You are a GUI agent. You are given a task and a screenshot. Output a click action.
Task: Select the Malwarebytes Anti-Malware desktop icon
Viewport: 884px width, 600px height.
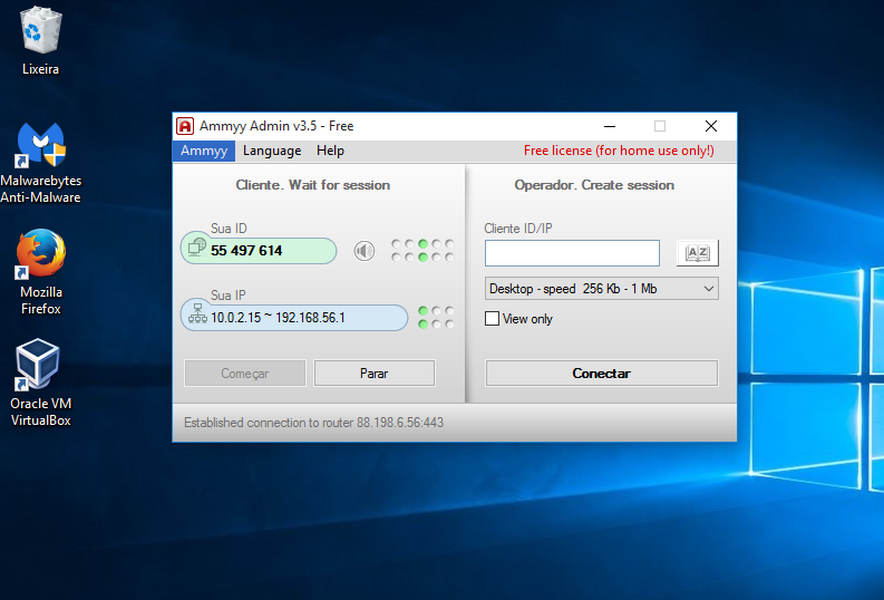41,163
